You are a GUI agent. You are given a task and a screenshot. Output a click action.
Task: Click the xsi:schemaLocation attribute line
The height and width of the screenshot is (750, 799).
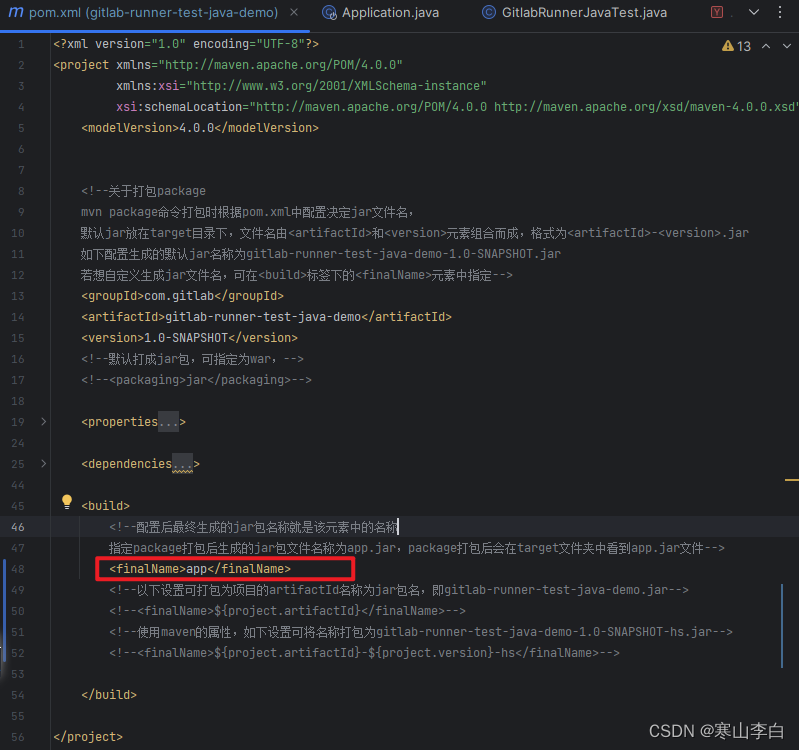[457, 106]
